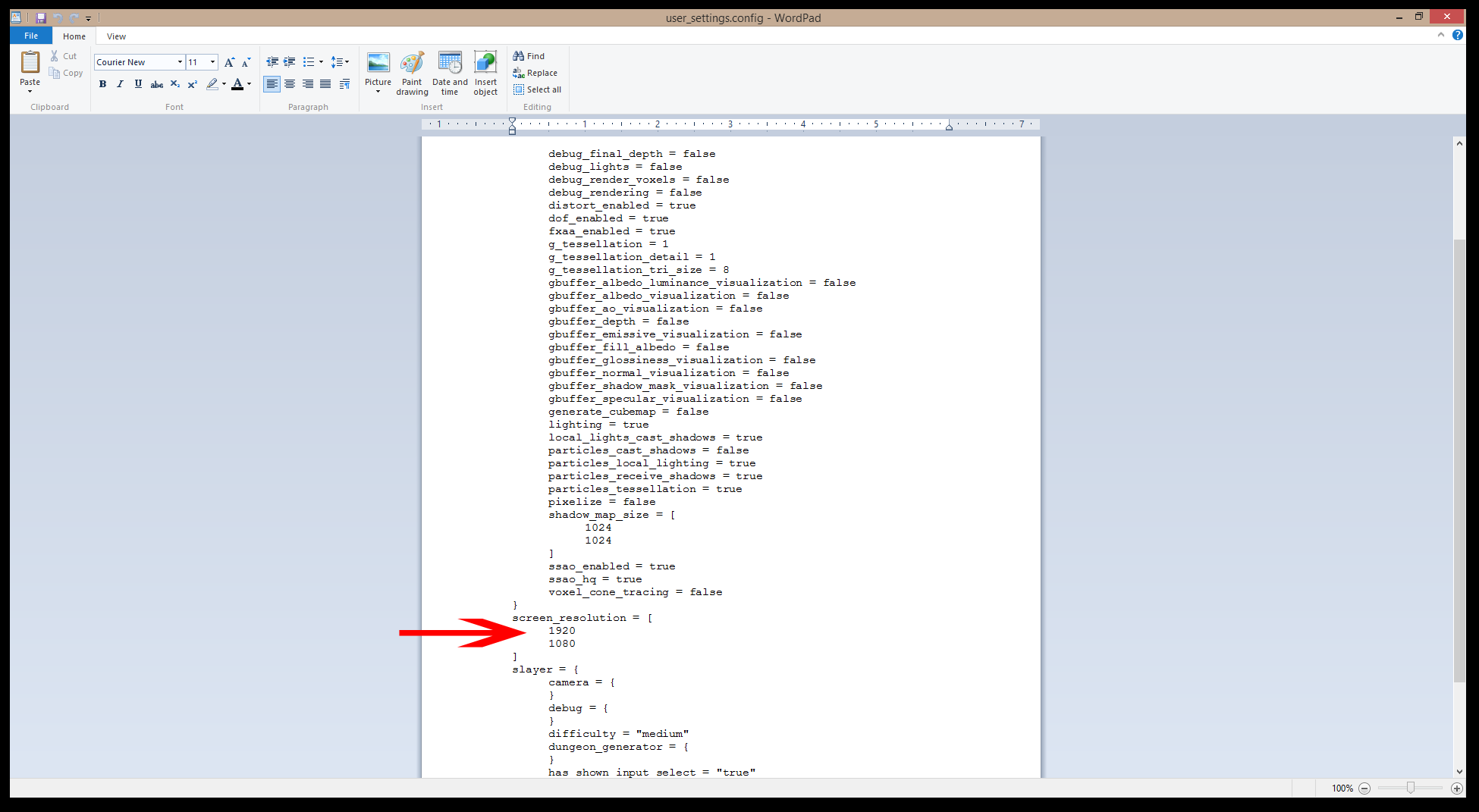Apply the font color

click(x=237, y=84)
